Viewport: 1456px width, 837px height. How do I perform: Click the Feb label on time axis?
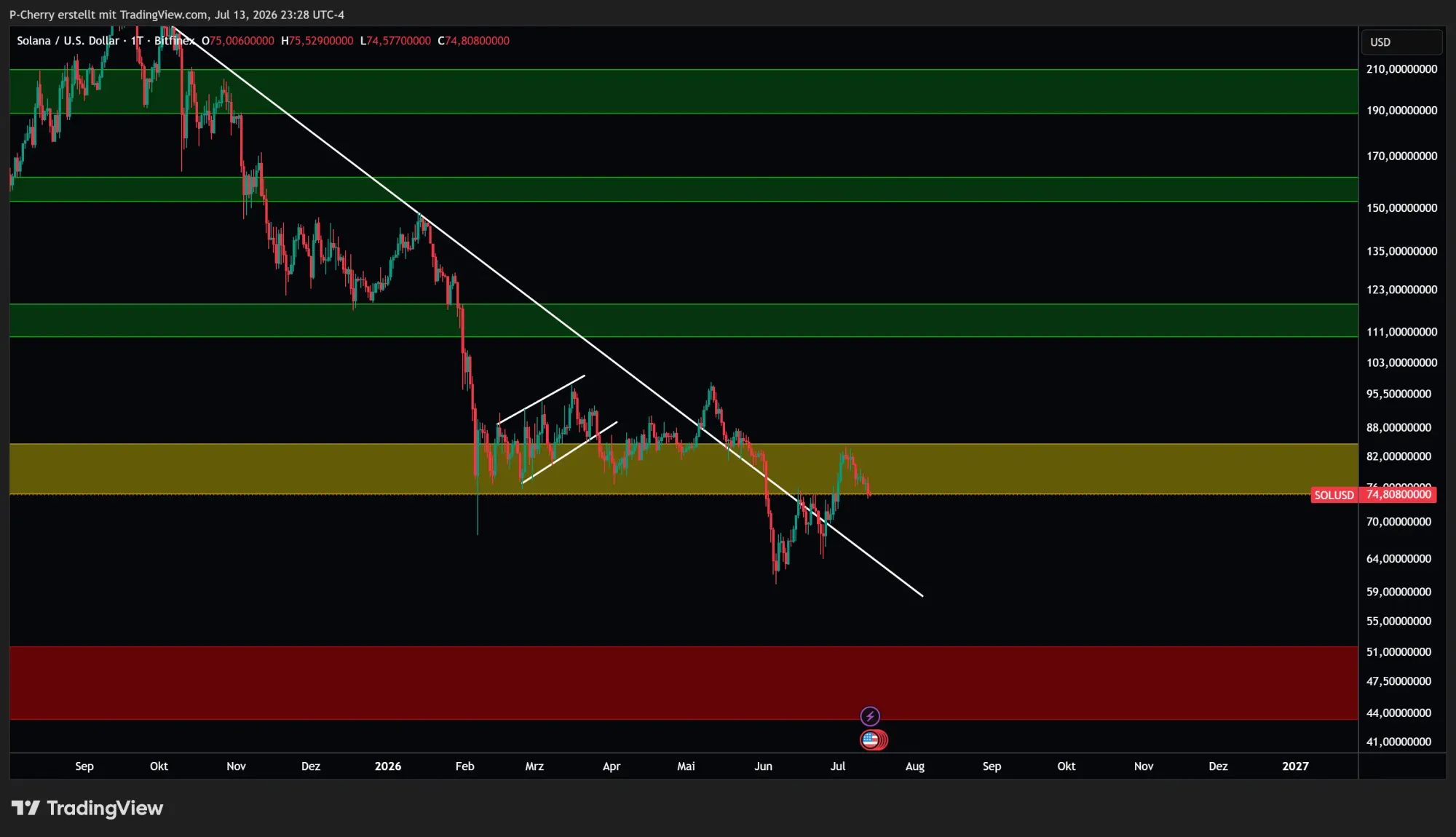[464, 766]
